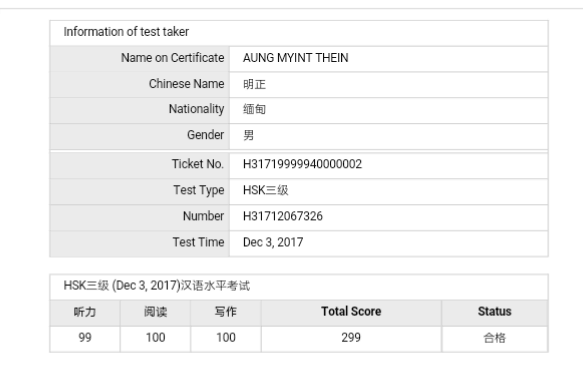Click the Test Time value Dec 3, 2017
The height and width of the screenshot is (373, 583).
click(x=273, y=242)
